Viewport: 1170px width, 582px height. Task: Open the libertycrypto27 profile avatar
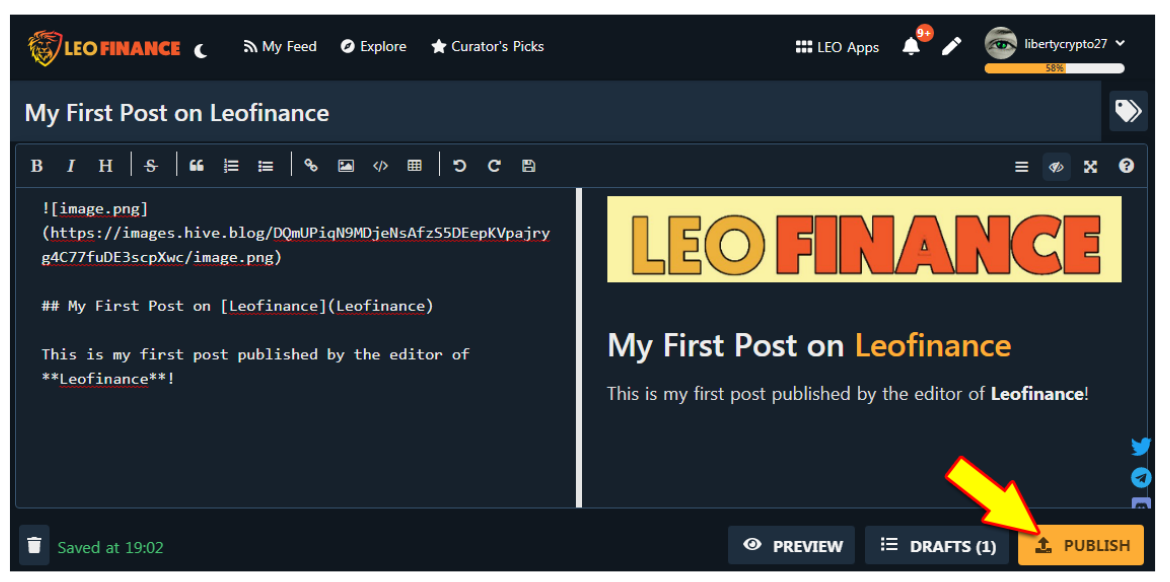pos(1001,43)
